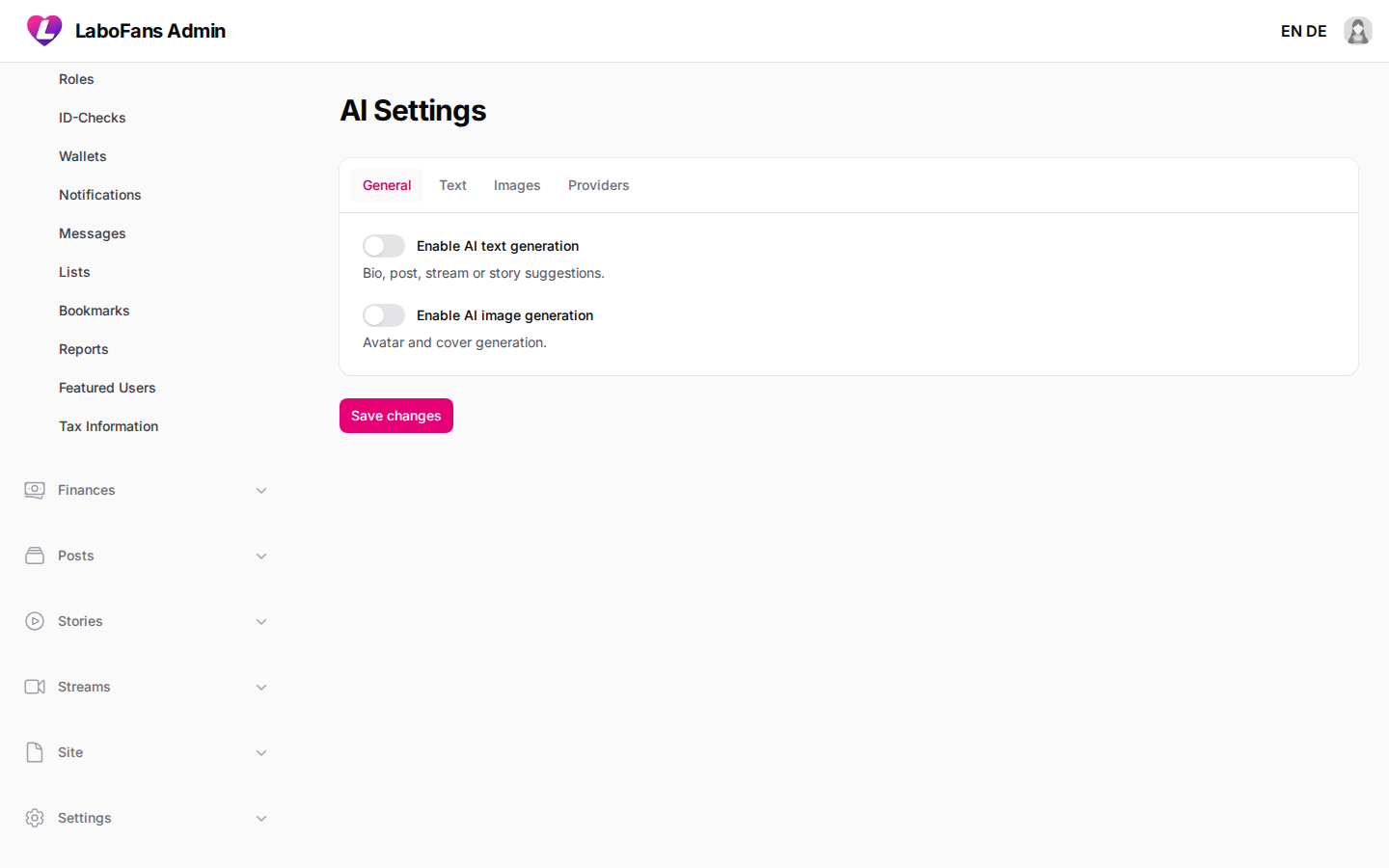Image resolution: width=1389 pixels, height=868 pixels.
Task: Open ID-Checks in the sidebar
Action: pos(93,118)
